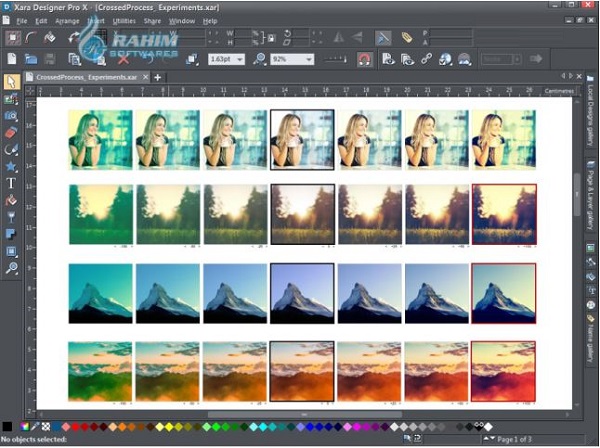Pick the yellow swatch on color line
This screenshot has height=448, width=600.
[169, 427]
